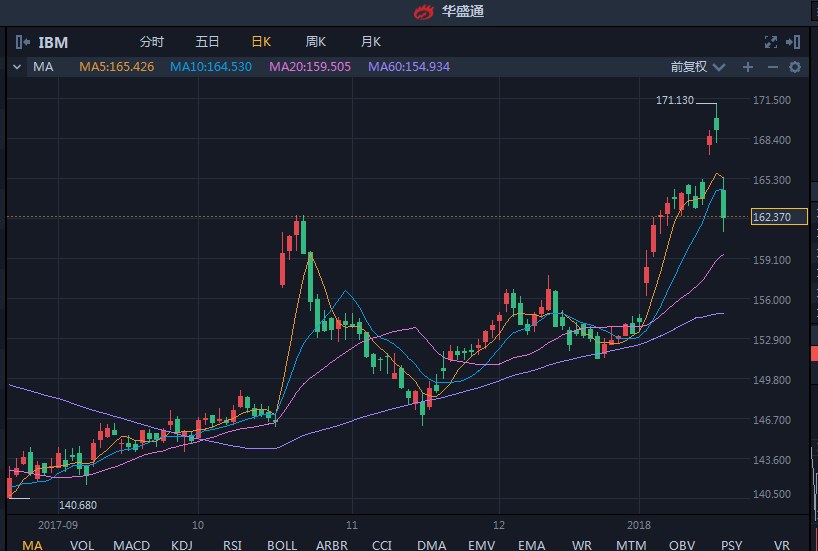
Task: Click the fullscreen expand chart icon
Action: pyautogui.click(x=770, y=42)
